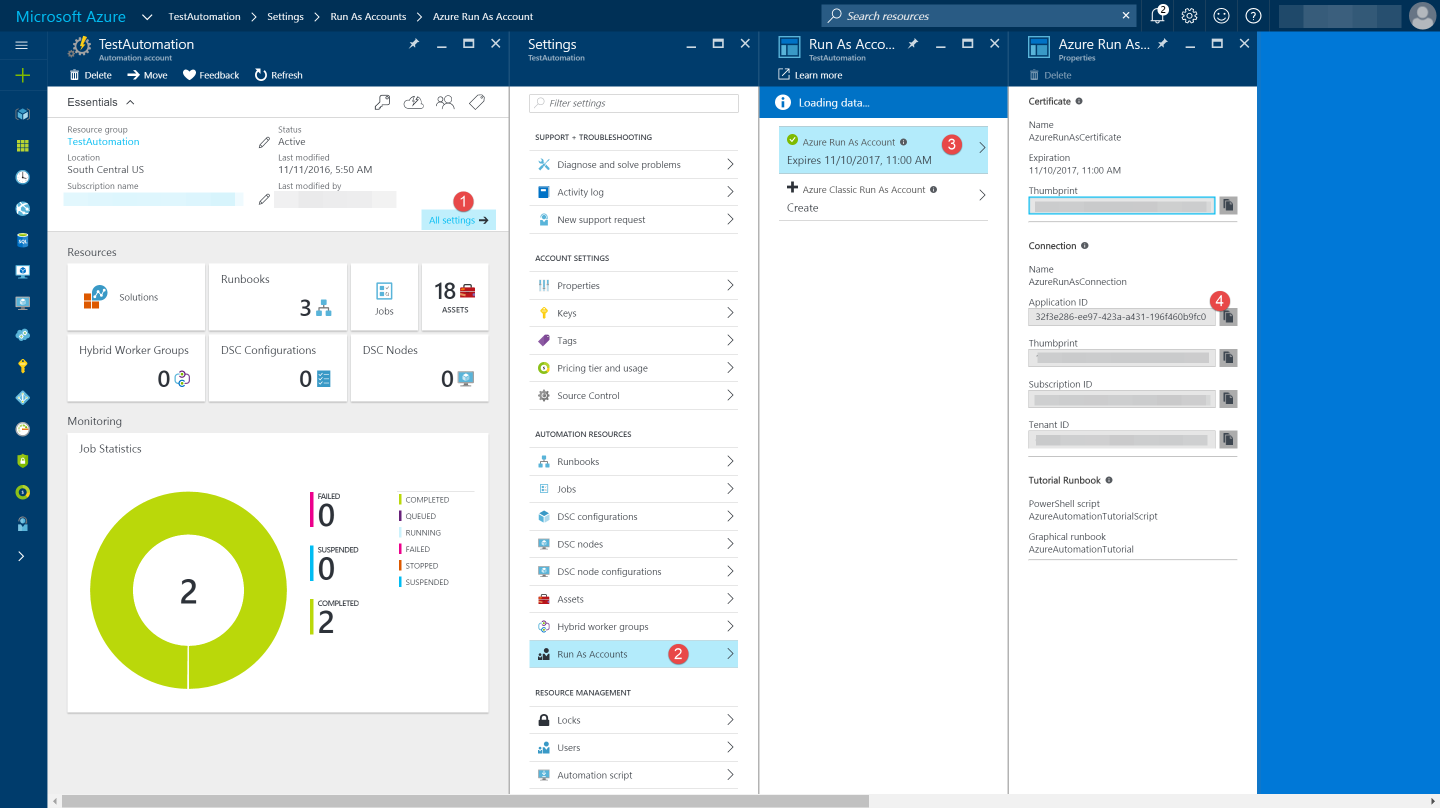Click the green grid icon in sidebar
The height and width of the screenshot is (808, 1440).
point(22,145)
